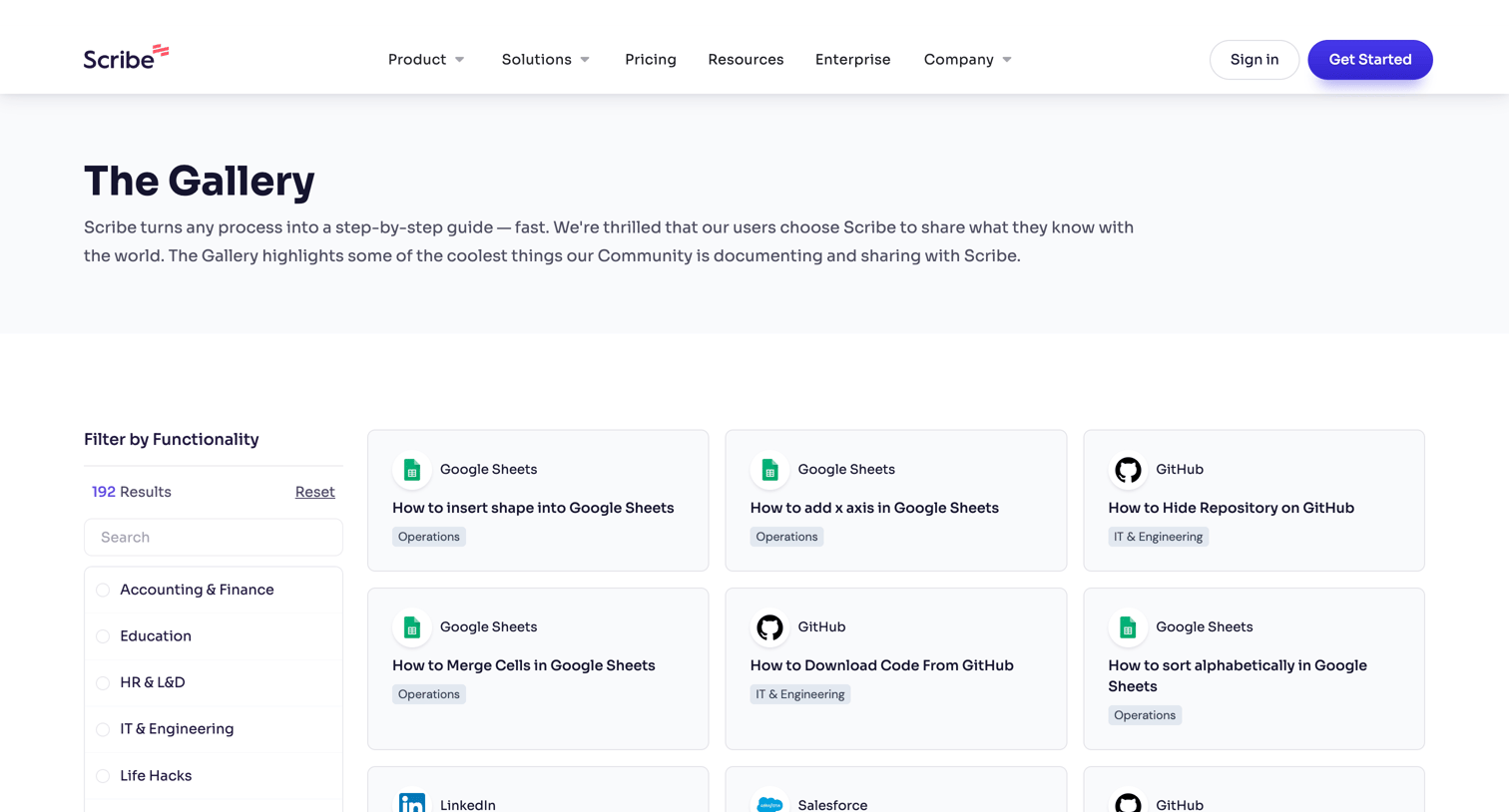Screen dimensions: 1509x812
Task: Click Google Sheets icon on insert shape card
Action: tap(412, 470)
